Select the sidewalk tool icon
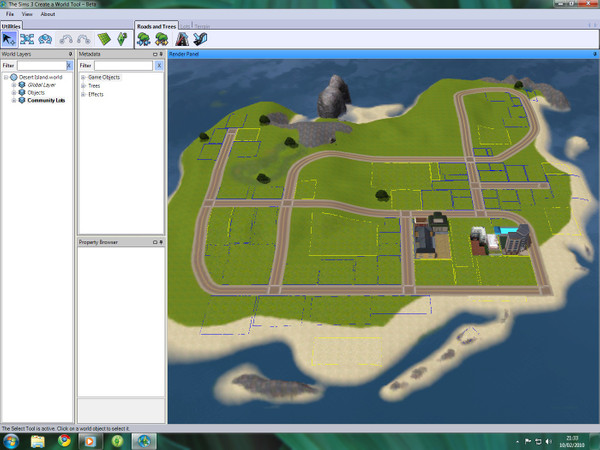Screen dimensions: 600x450 [x=200, y=38]
